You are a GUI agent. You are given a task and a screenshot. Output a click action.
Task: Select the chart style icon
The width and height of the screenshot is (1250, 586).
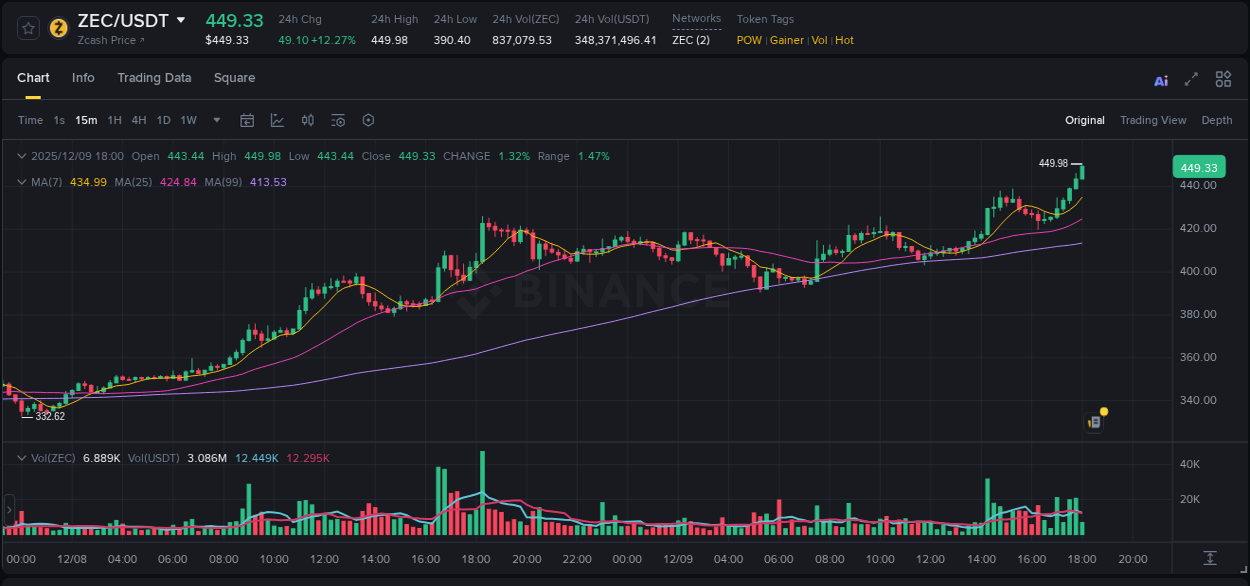[x=277, y=120]
